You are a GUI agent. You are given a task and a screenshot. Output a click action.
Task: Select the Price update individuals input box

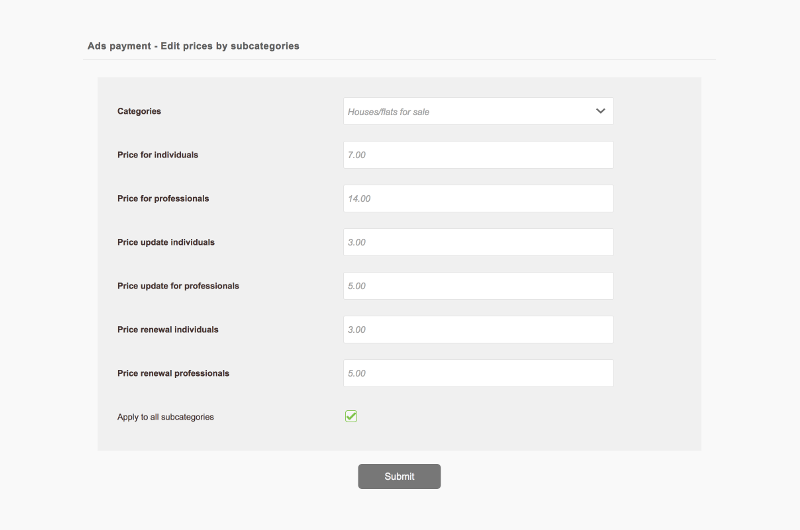click(x=477, y=242)
